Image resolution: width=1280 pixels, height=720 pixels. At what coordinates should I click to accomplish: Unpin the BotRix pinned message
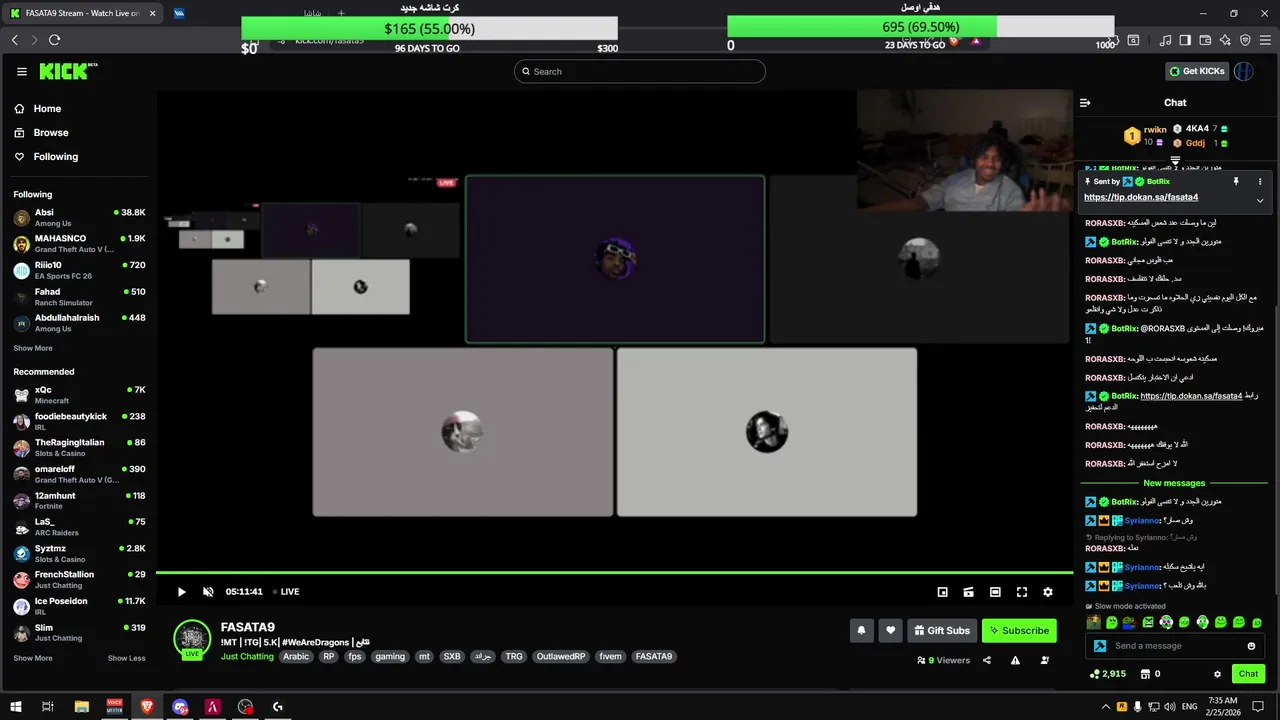1236,181
